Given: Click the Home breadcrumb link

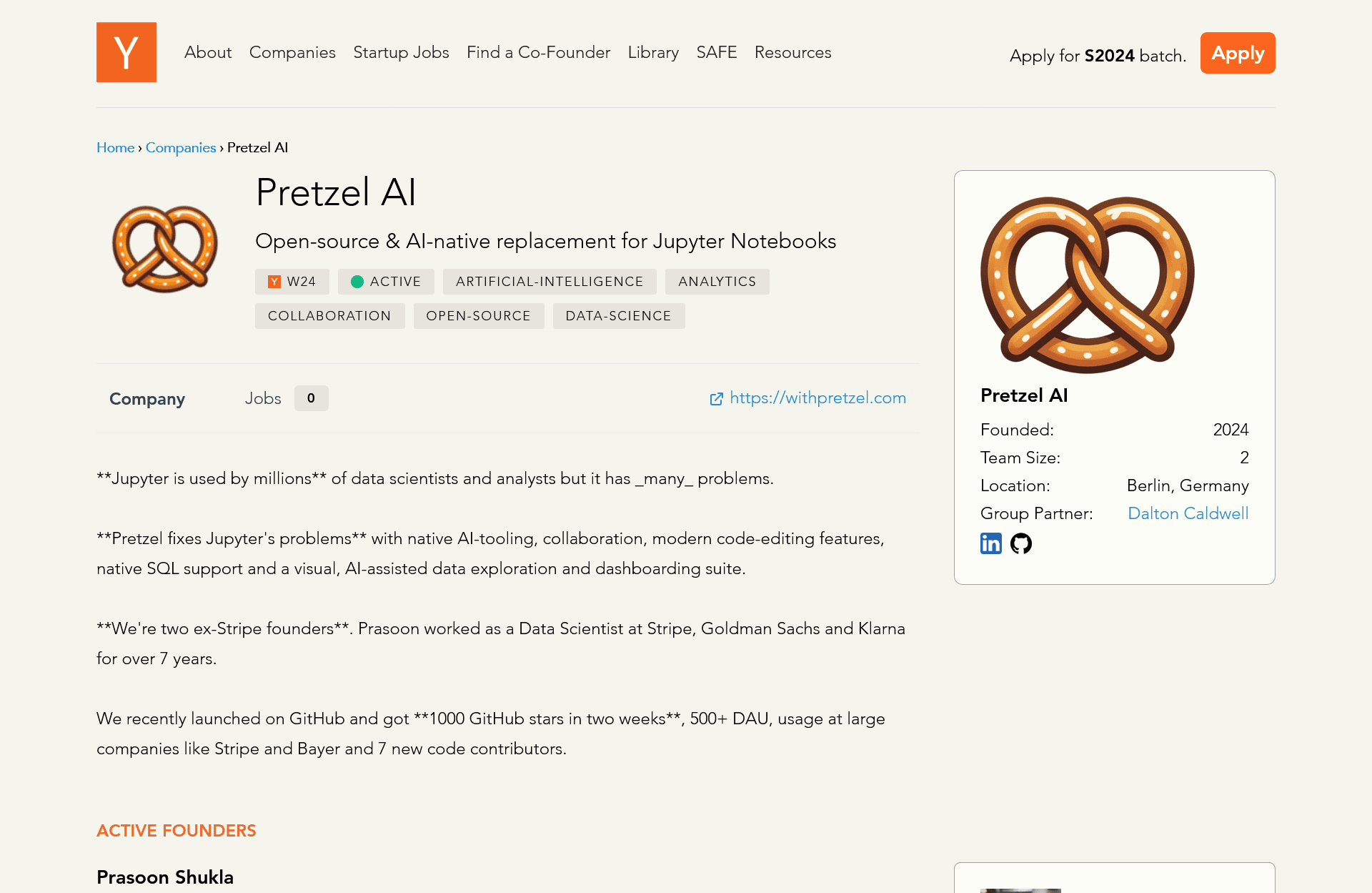Looking at the screenshot, I should pos(115,147).
